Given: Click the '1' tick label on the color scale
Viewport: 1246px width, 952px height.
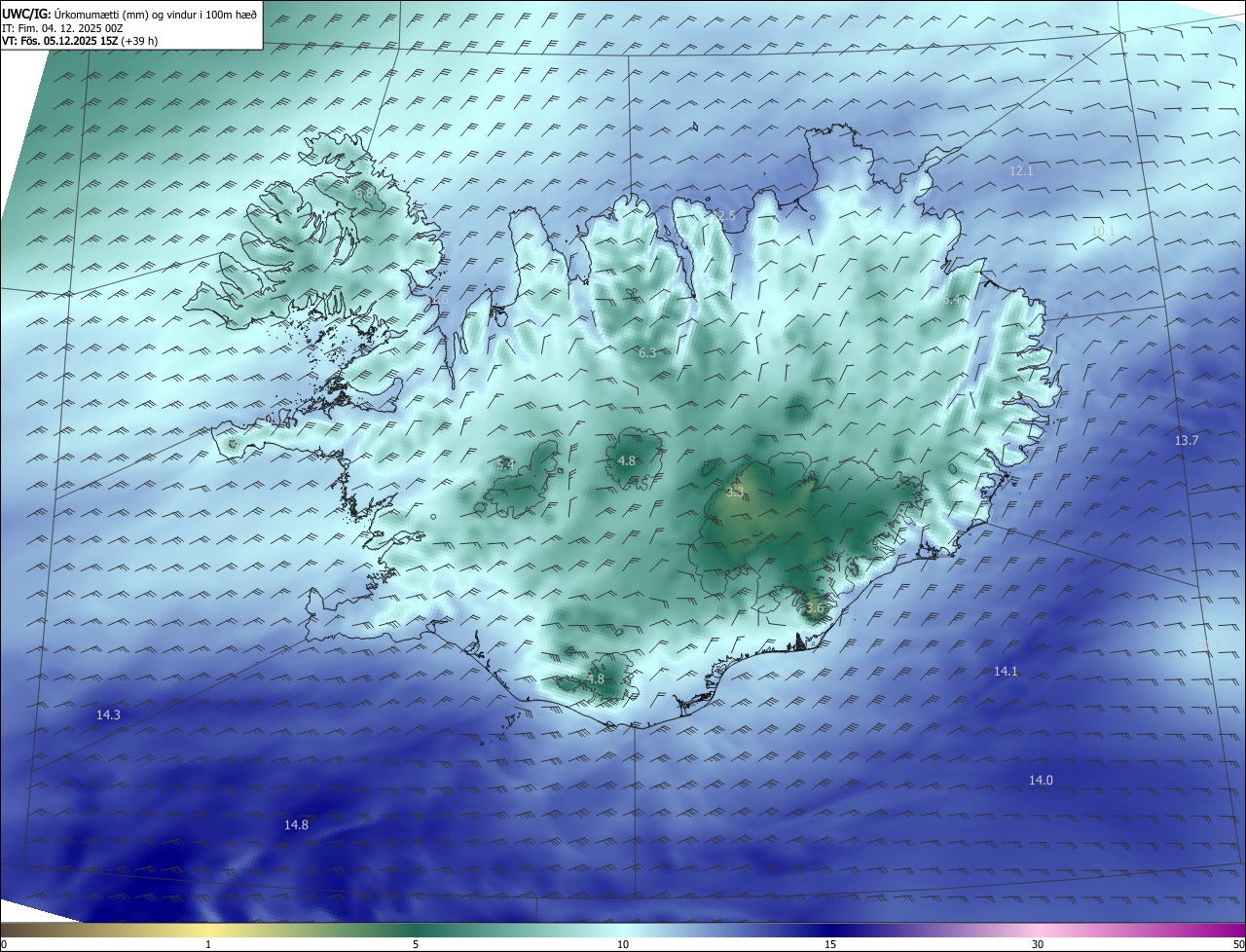Looking at the screenshot, I should point(208,944).
